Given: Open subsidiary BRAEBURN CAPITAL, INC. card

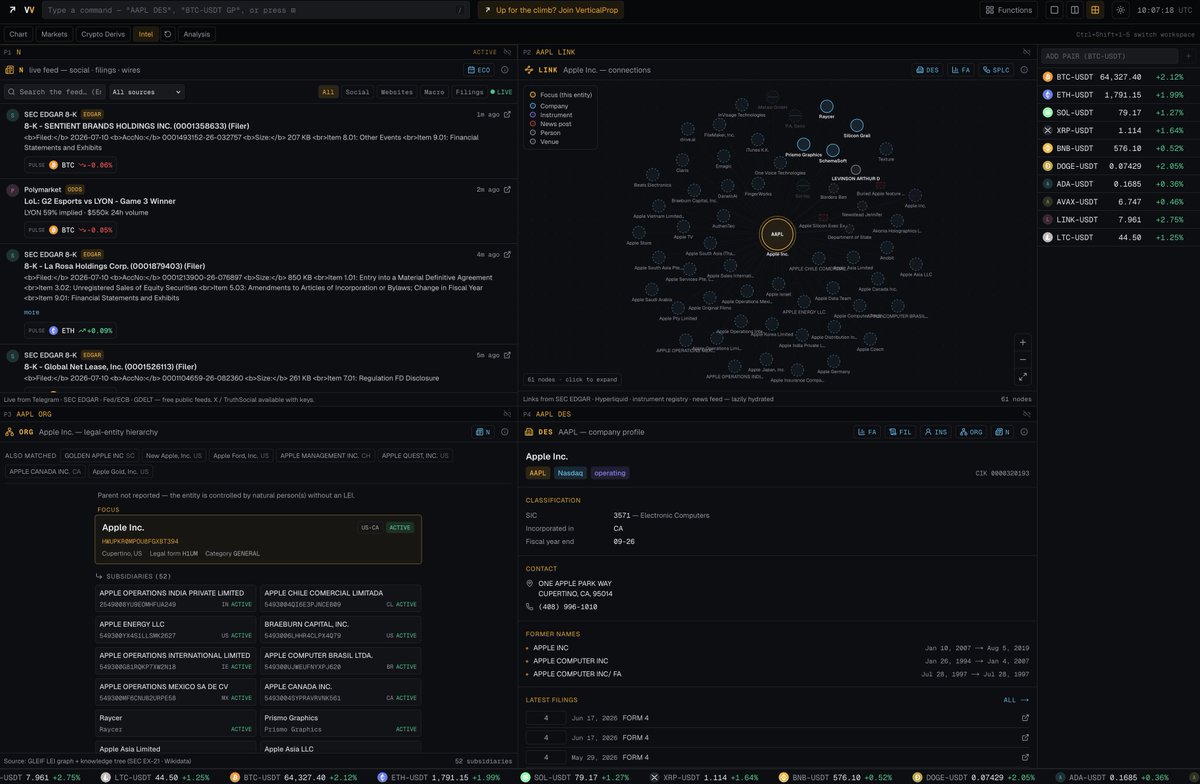Looking at the screenshot, I should click(341, 629).
